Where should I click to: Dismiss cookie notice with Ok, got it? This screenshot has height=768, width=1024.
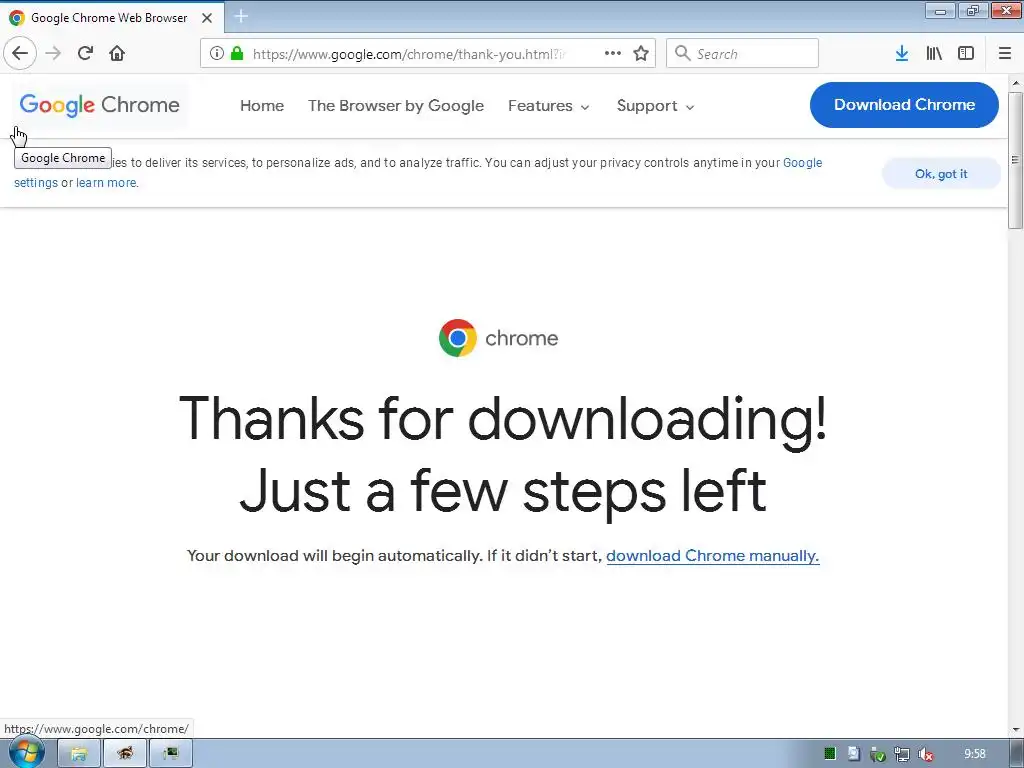tap(941, 174)
